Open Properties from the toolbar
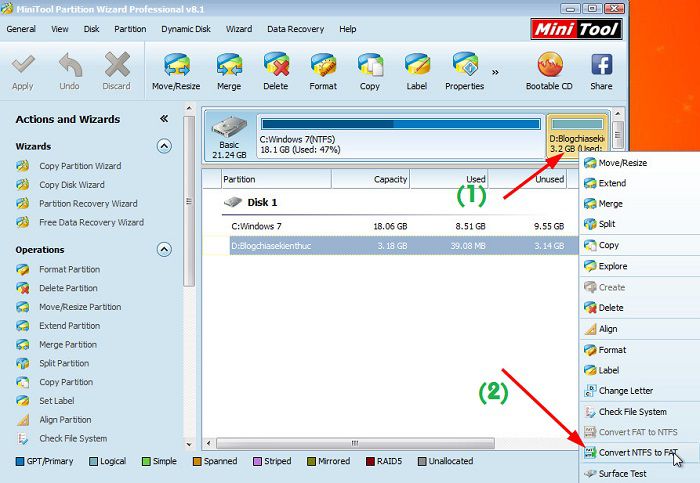The width and height of the screenshot is (700, 483). [464, 70]
